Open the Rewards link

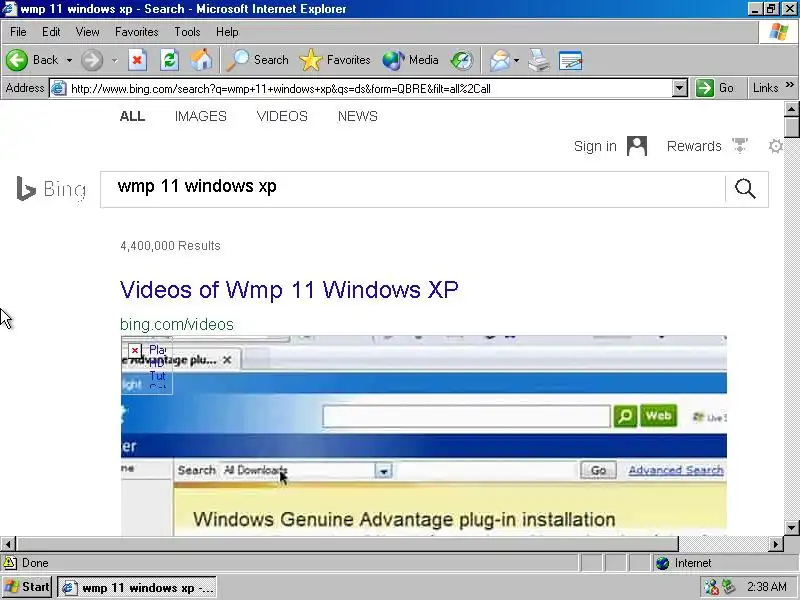click(x=694, y=146)
